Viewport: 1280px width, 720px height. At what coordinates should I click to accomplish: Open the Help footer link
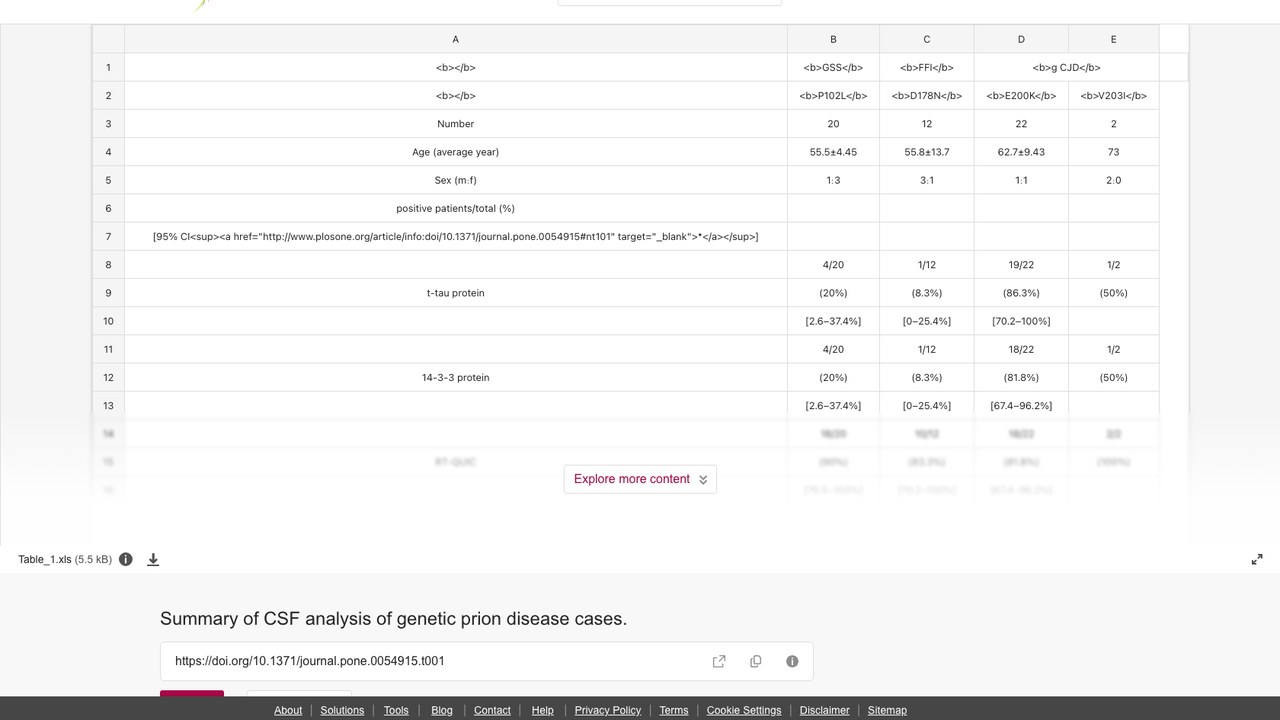tap(543, 710)
